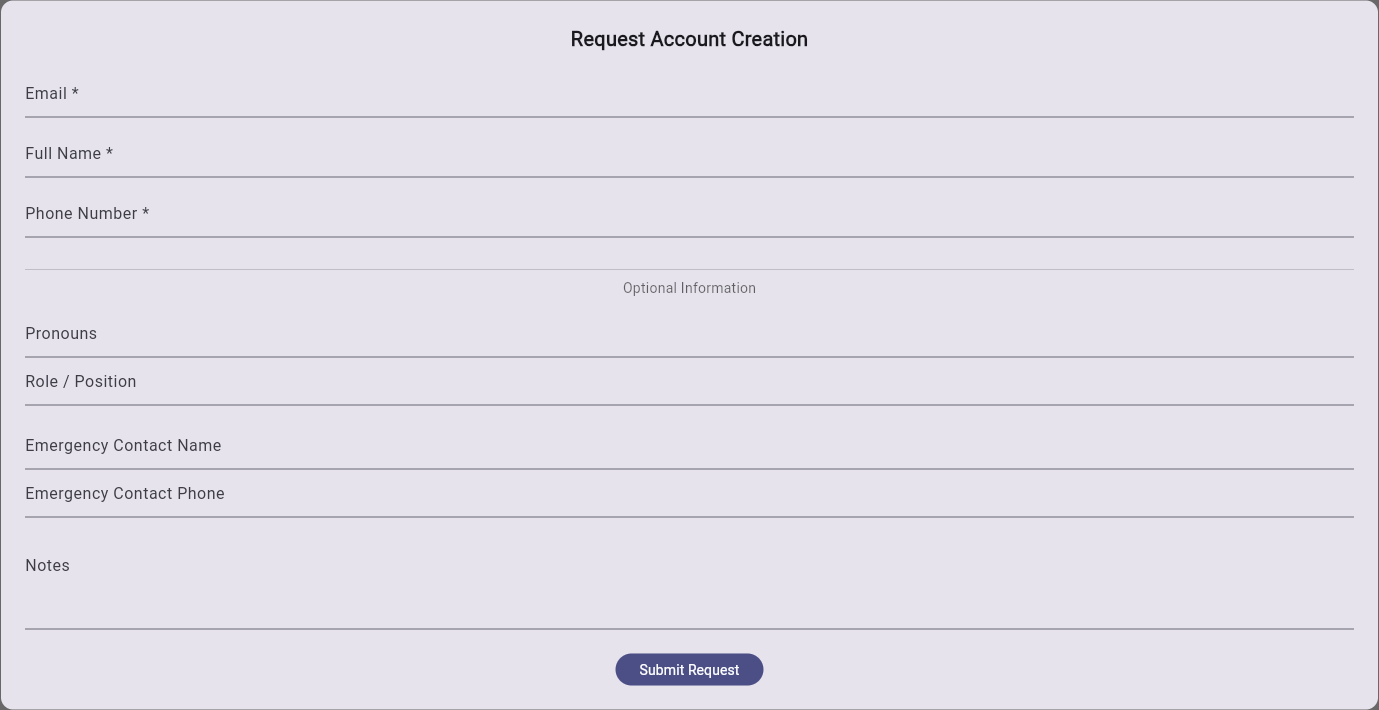Select the Emergency Contact Phone label

click(125, 493)
